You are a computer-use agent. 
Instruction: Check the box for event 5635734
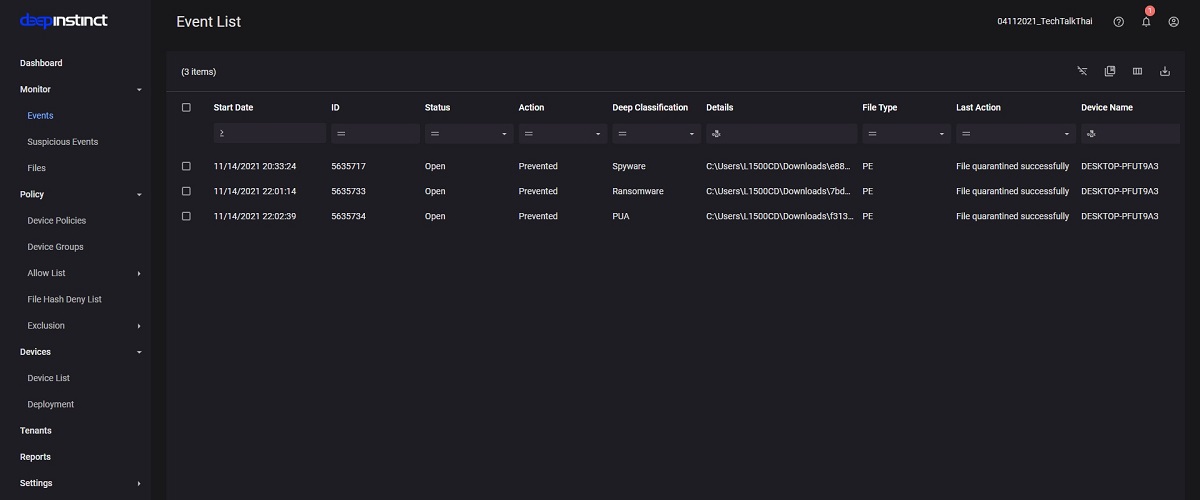[186, 216]
